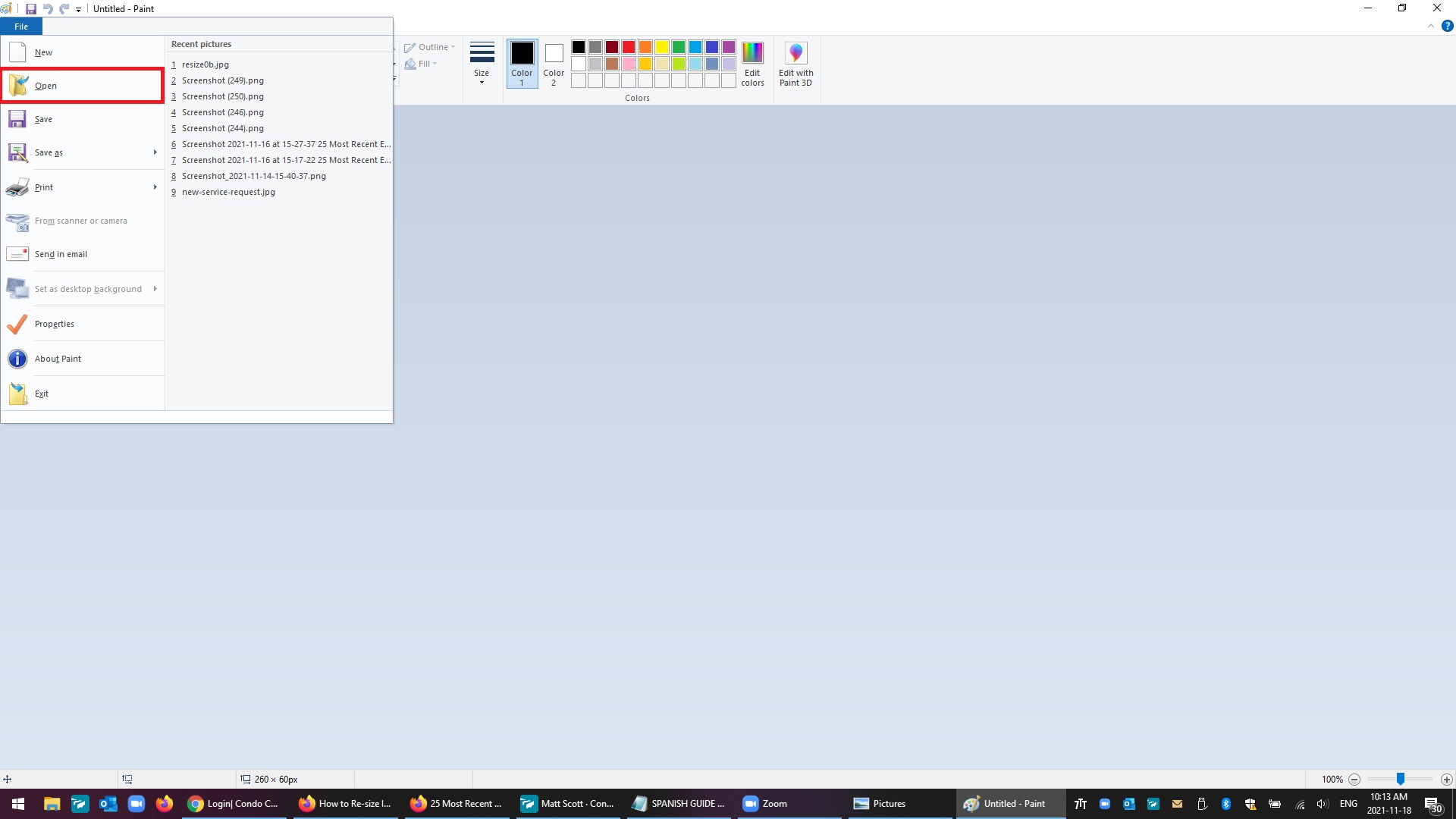The height and width of the screenshot is (819, 1456).
Task: Click zoom out minus button in status bar
Action: (x=1354, y=780)
